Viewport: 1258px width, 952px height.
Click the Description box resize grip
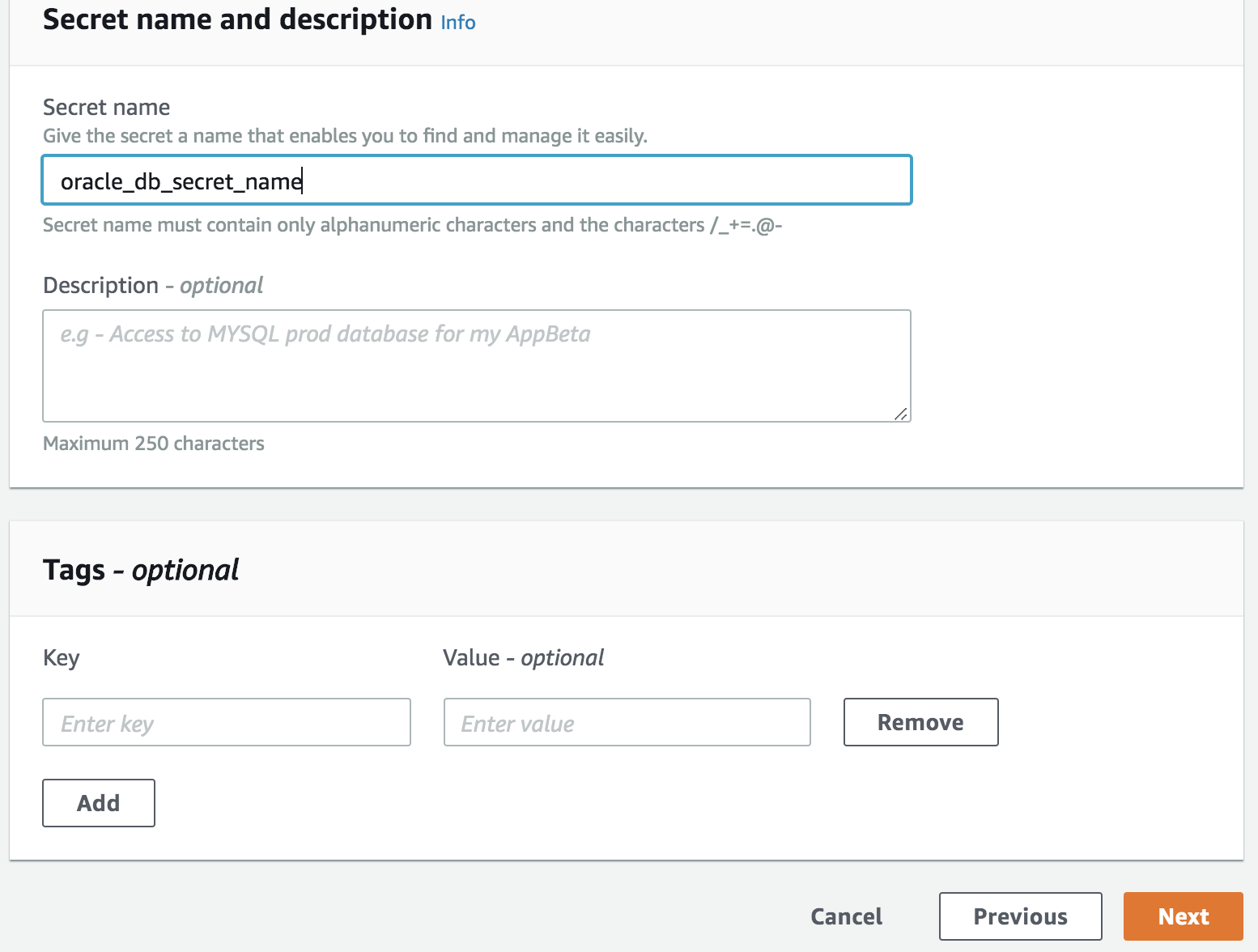click(x=901, y=414)
